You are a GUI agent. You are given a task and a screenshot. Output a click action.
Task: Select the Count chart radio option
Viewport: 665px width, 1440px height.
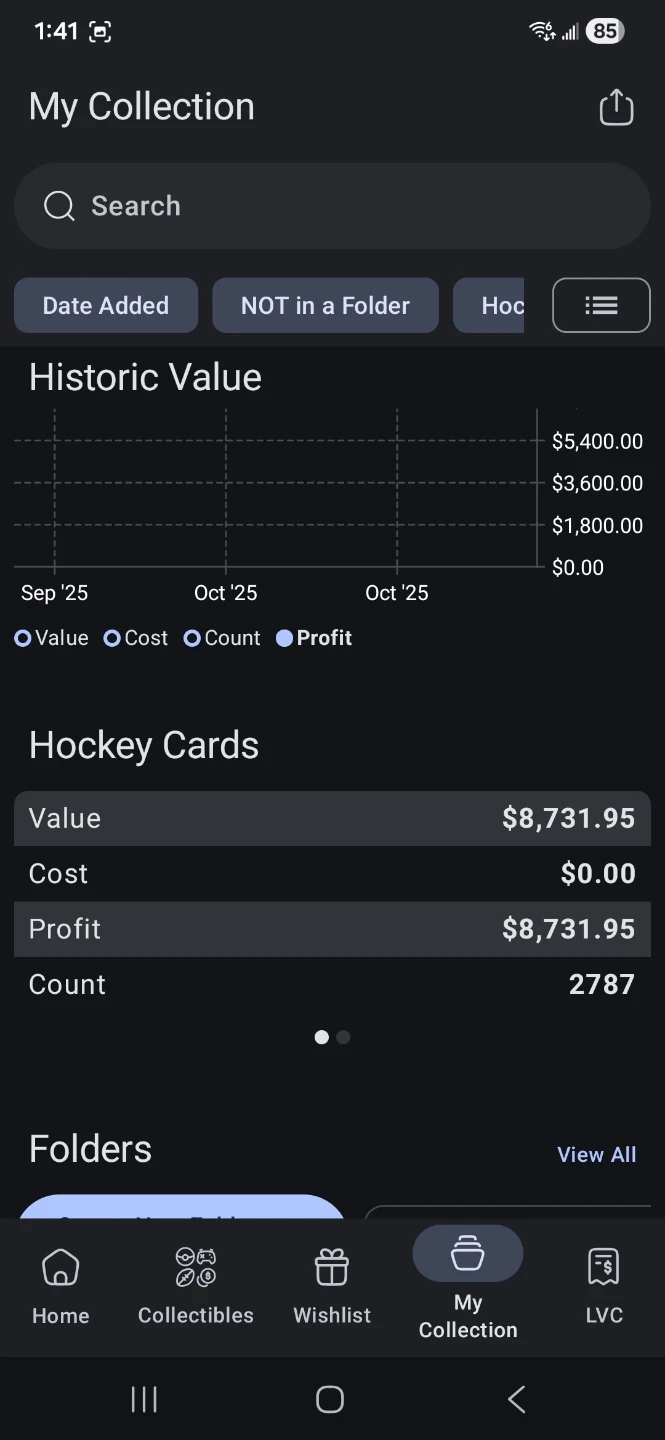[x=192, y=638]
